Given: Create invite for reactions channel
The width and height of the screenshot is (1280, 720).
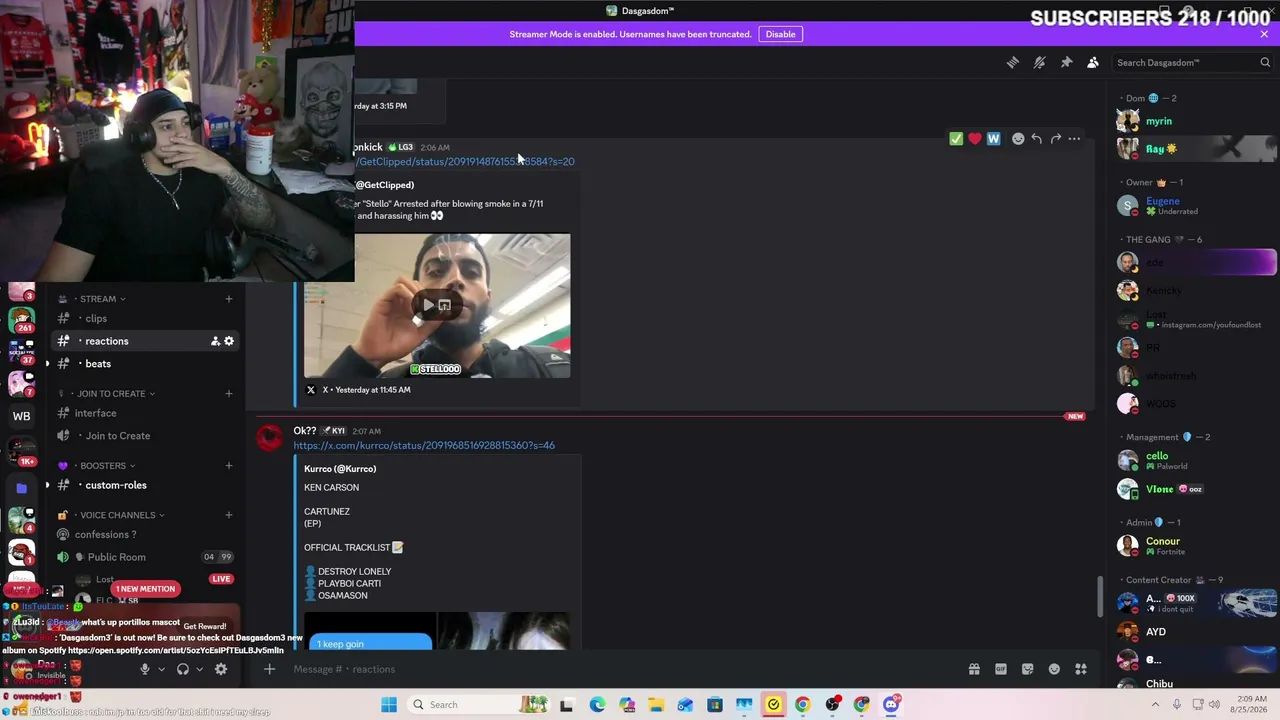Looking at the screenshot, I should pos(215,341).
